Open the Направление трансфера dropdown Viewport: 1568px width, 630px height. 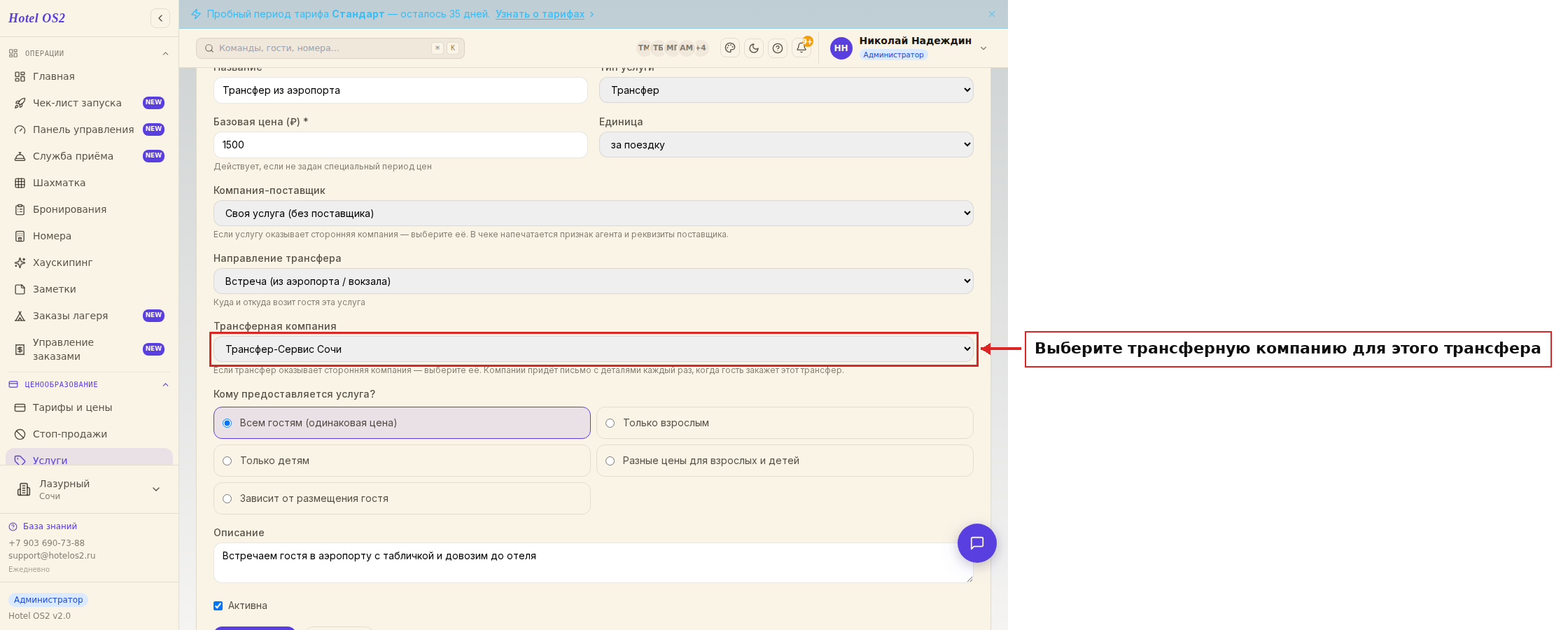click(594, 281)
